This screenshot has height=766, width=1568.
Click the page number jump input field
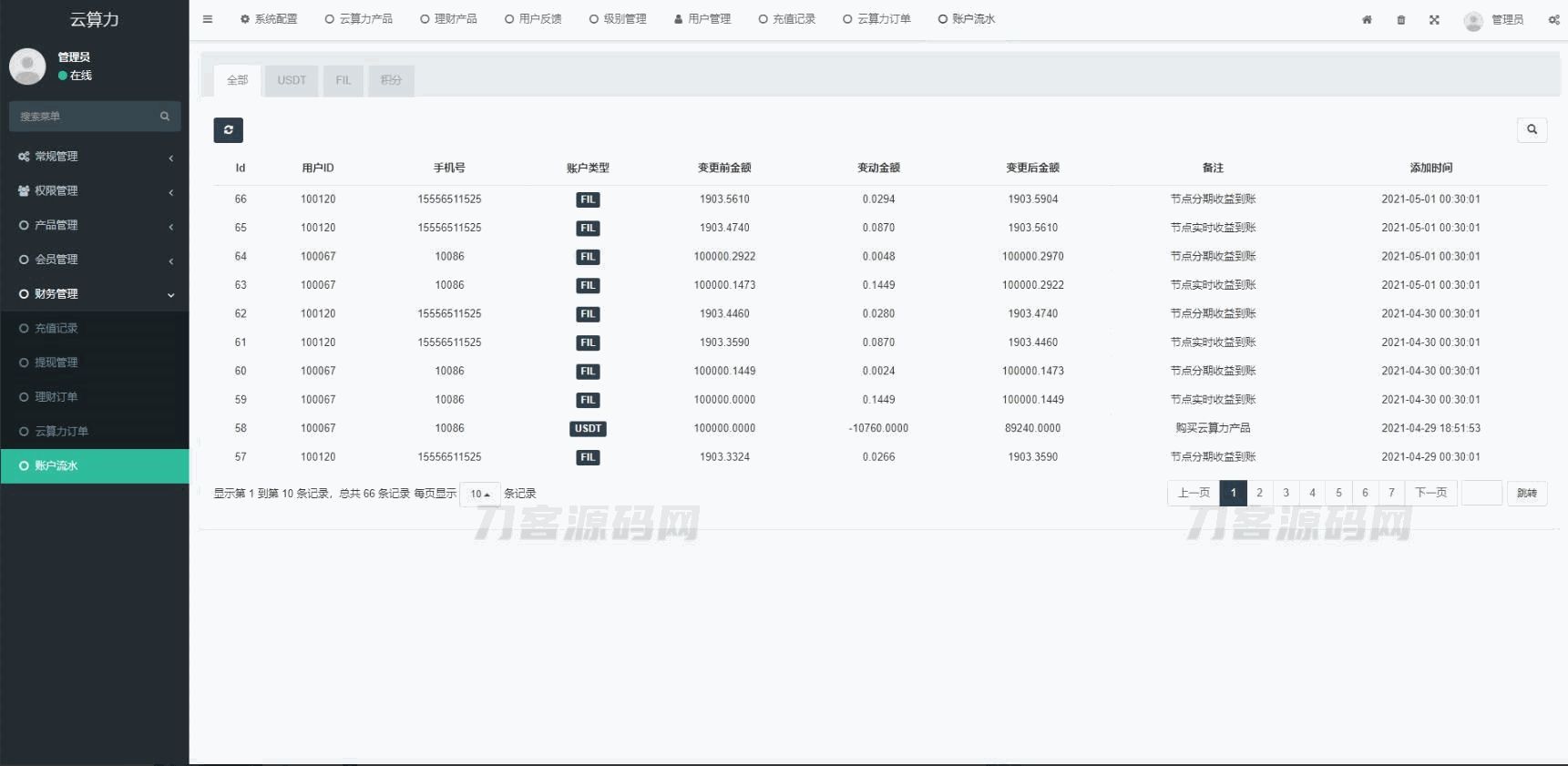click(x=1481, y=493)
